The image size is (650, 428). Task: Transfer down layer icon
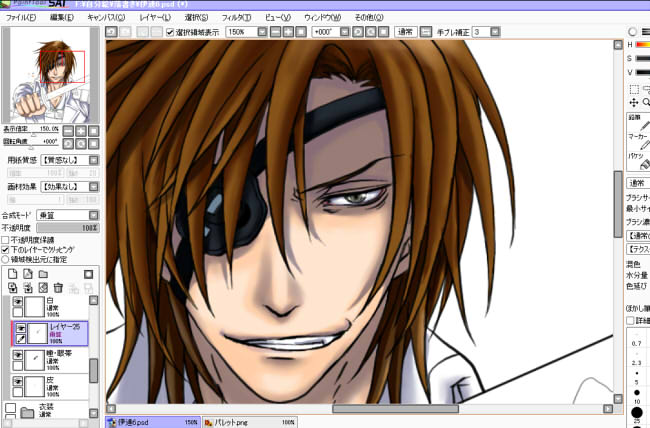pyautogui.click(x=12, y=288)
